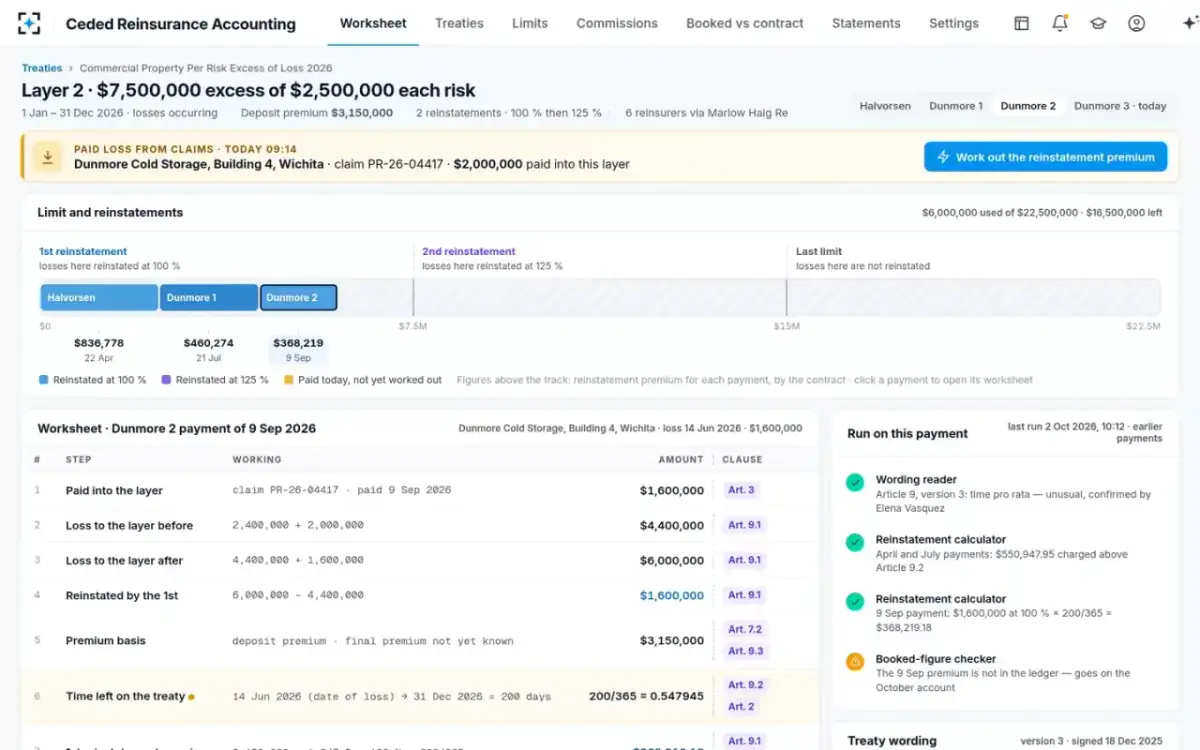Click the Treaty wording panel title
The height and width of the screenshot is (750, 1200).
tap(892, 741)
